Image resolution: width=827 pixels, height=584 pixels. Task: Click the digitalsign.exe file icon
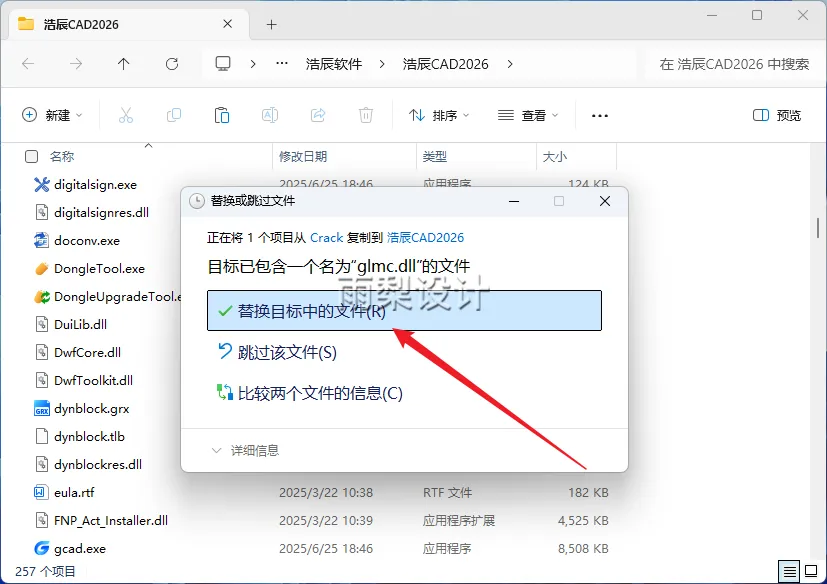tap(42, 185)
